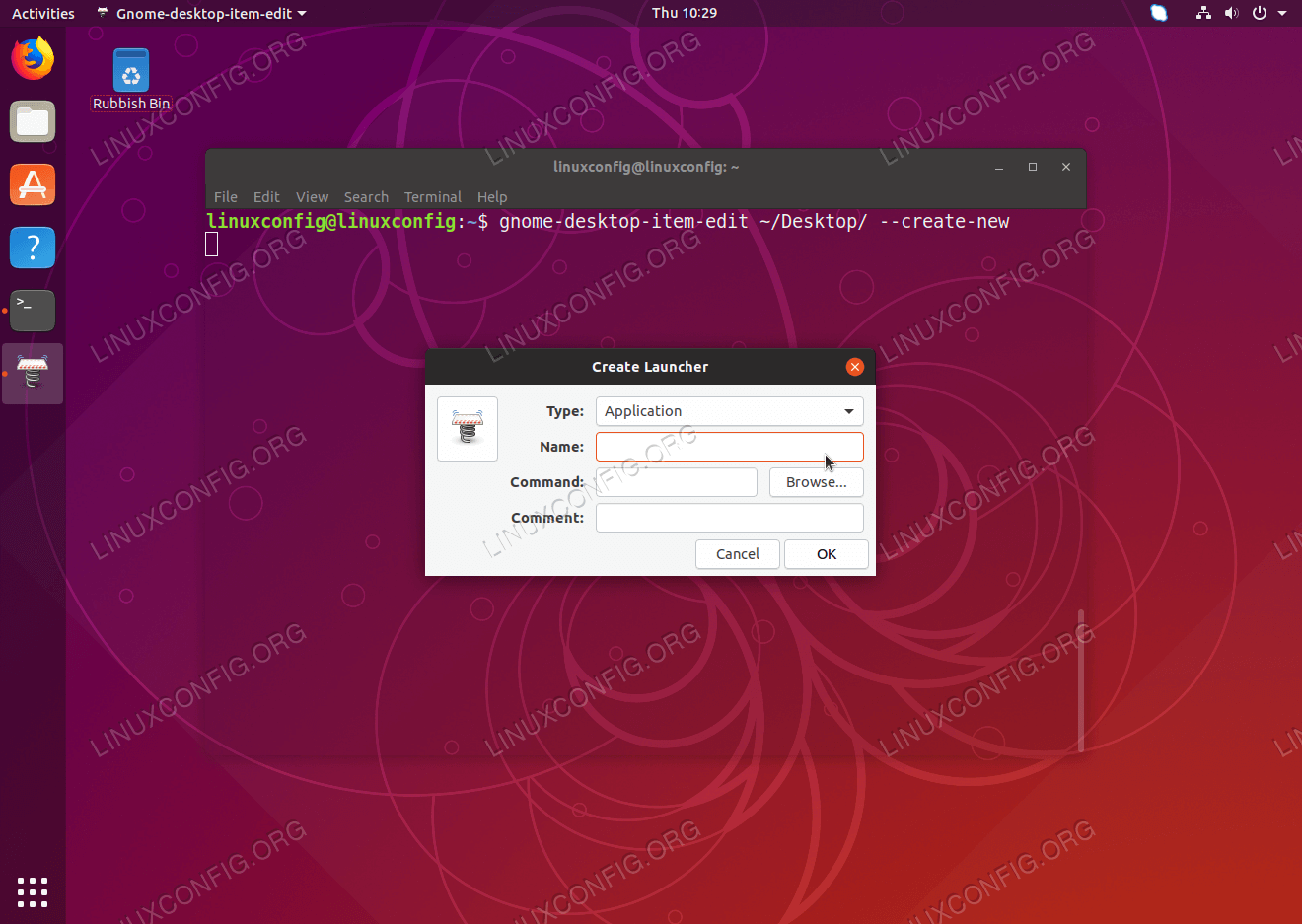Focus the Name input field
The image size is (1302, 924).
coord(730,447)
